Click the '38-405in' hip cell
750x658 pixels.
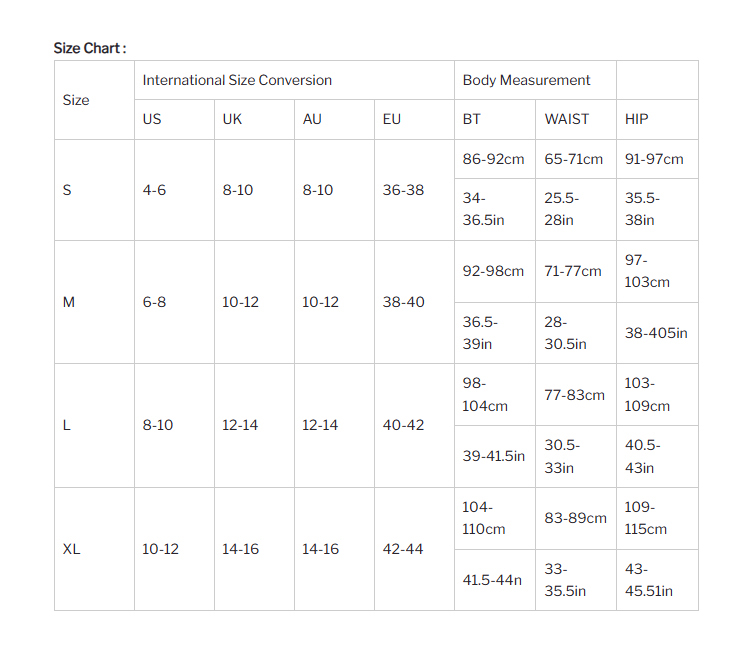pyautogui.click(x=656, y=333)
